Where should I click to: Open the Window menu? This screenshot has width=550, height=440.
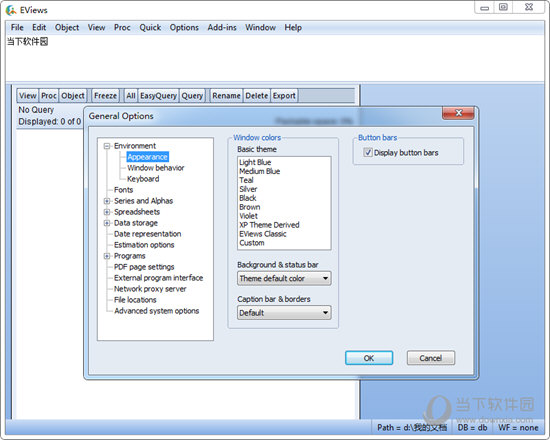pyautogui.click(x=260, y=27)
